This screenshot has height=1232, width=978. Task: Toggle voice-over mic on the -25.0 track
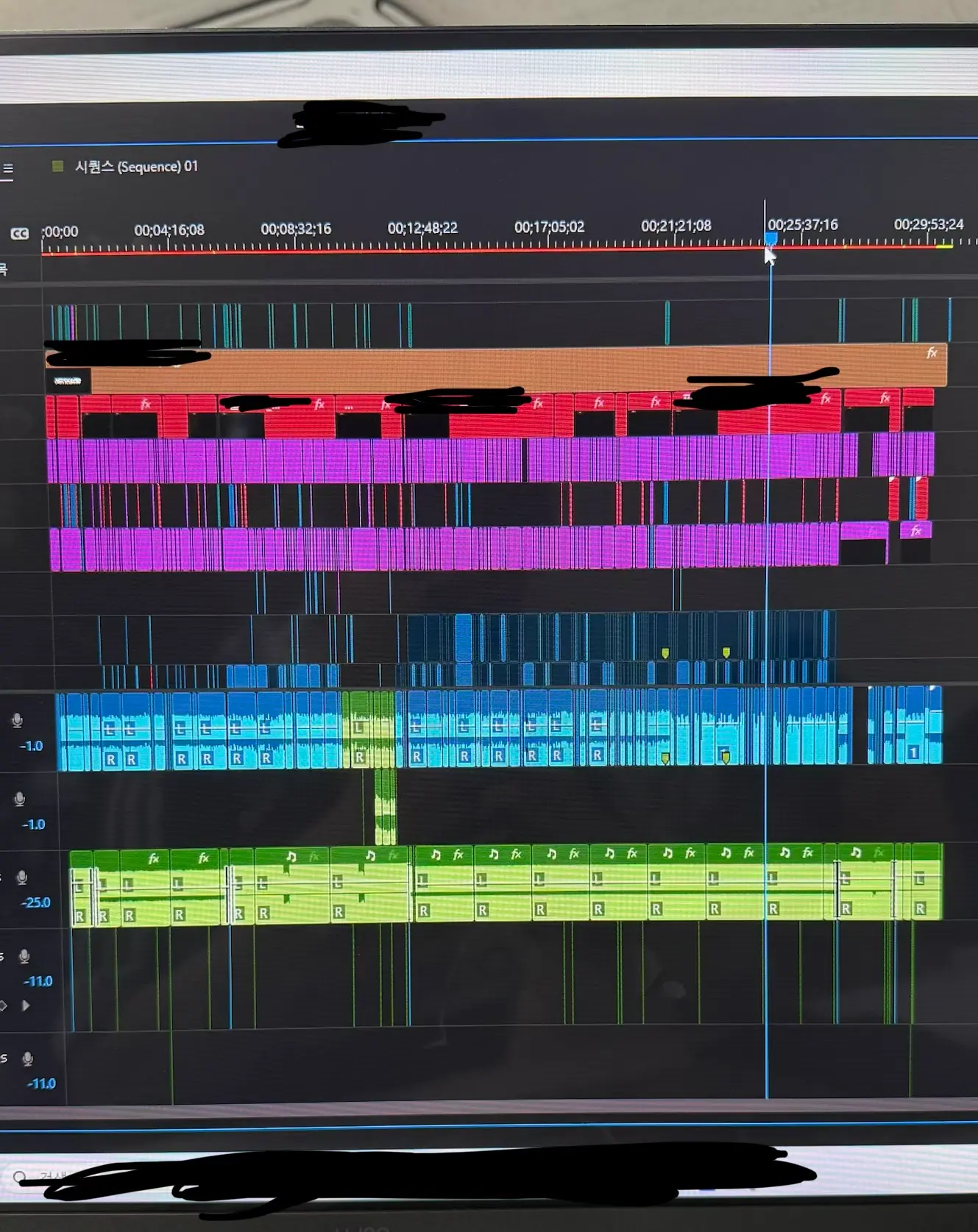pos(22,877)
